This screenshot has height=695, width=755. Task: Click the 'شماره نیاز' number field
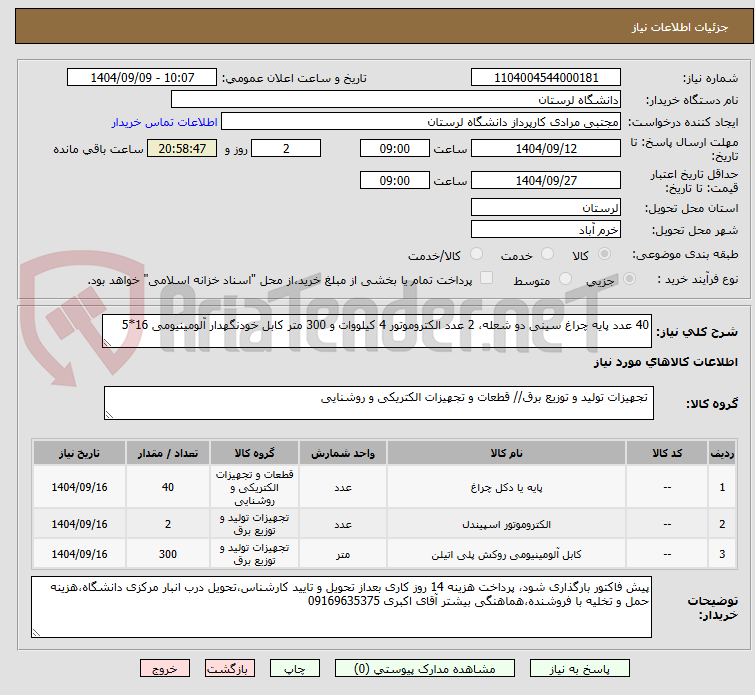pos(545,78)
